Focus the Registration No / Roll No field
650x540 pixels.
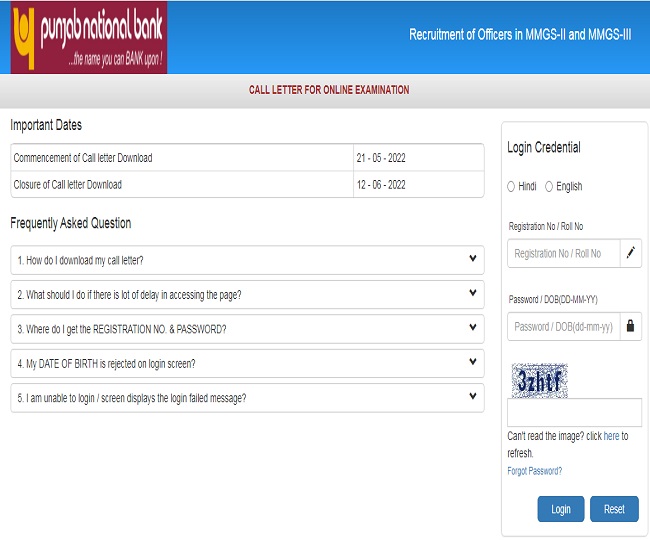(x=563, y=254)
